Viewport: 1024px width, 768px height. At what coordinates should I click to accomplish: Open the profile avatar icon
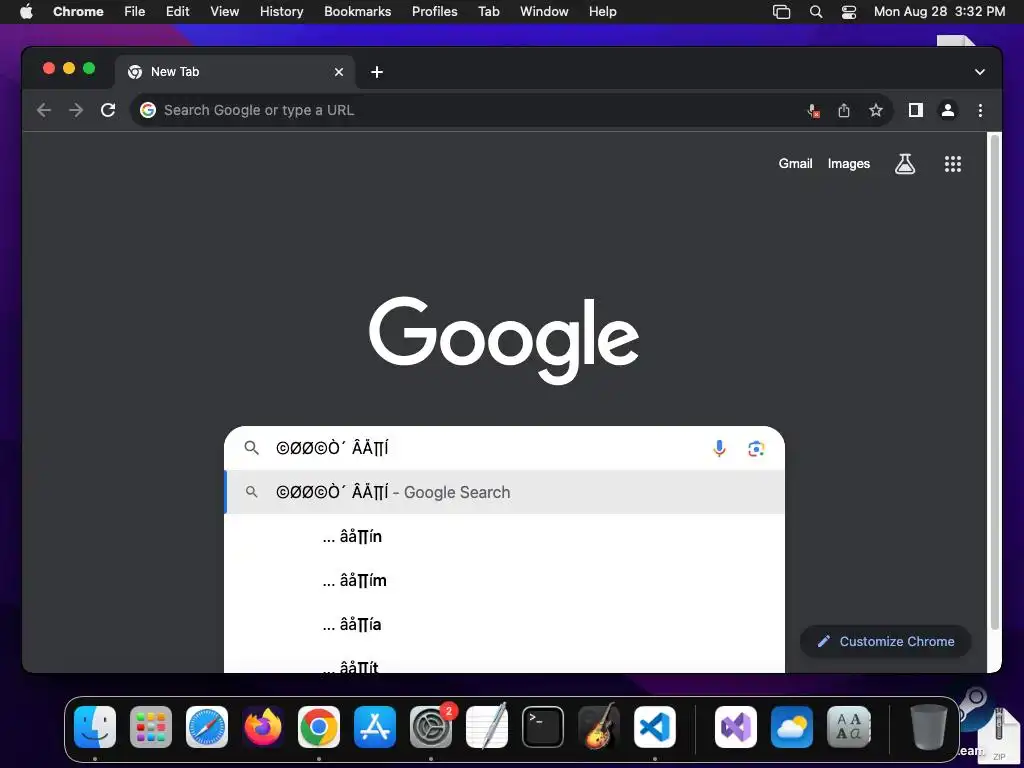(x=948, y=110)
